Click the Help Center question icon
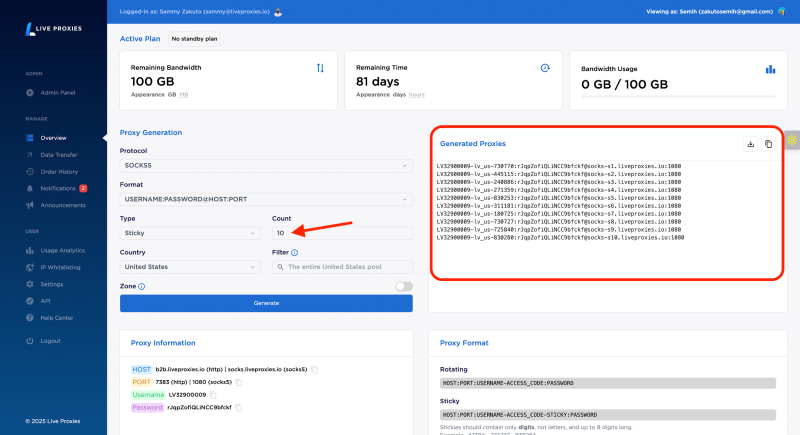Screen dimensions: 800x435 pyautogui.click(x=30, y=318)
